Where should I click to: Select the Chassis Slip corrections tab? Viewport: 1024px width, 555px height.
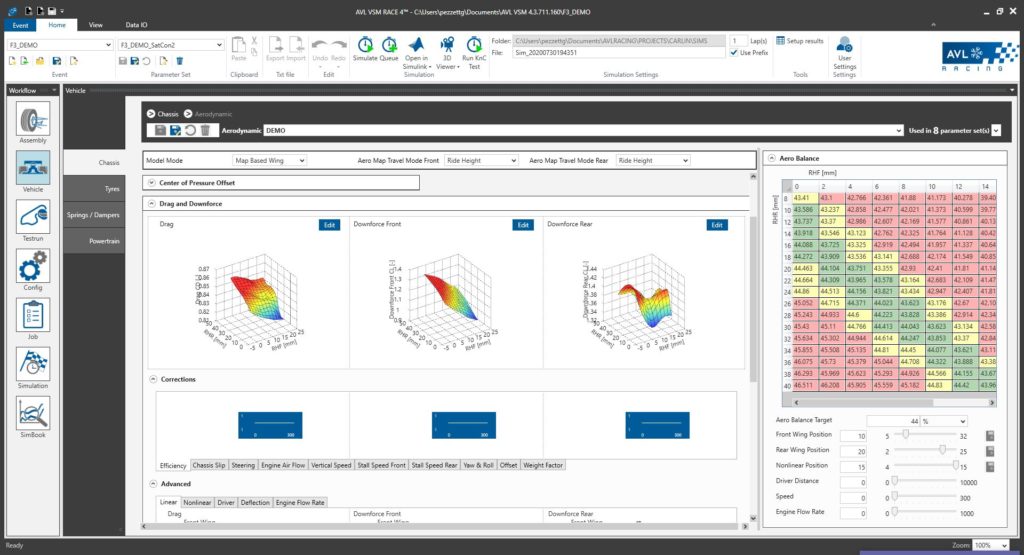(x=209, y=466)
